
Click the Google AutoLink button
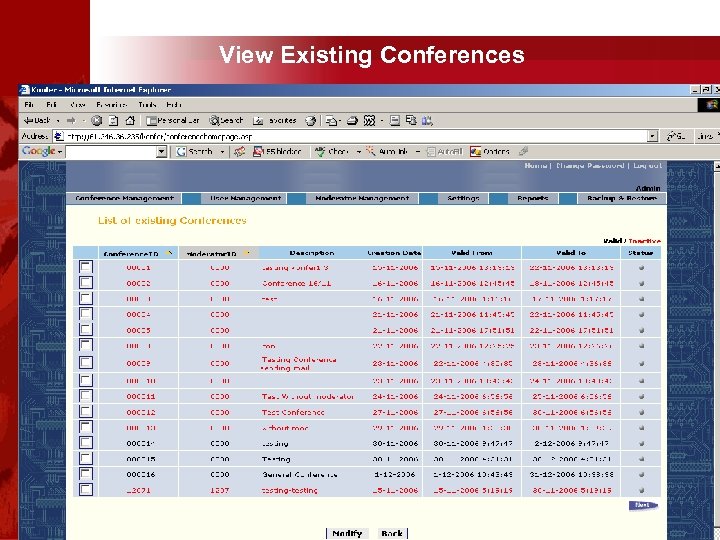coord(387,152)
